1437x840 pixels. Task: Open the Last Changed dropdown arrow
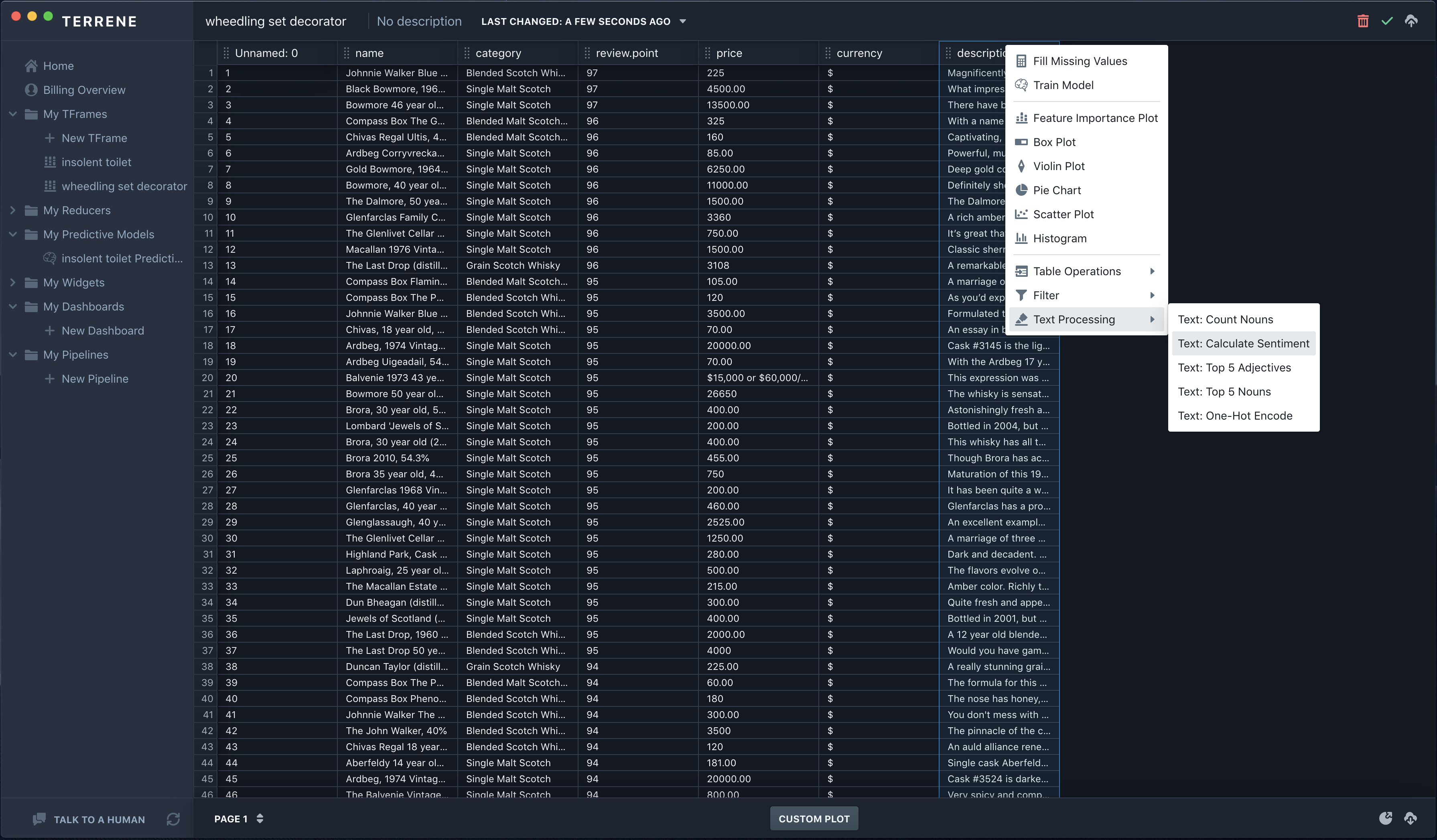(682, 22)
